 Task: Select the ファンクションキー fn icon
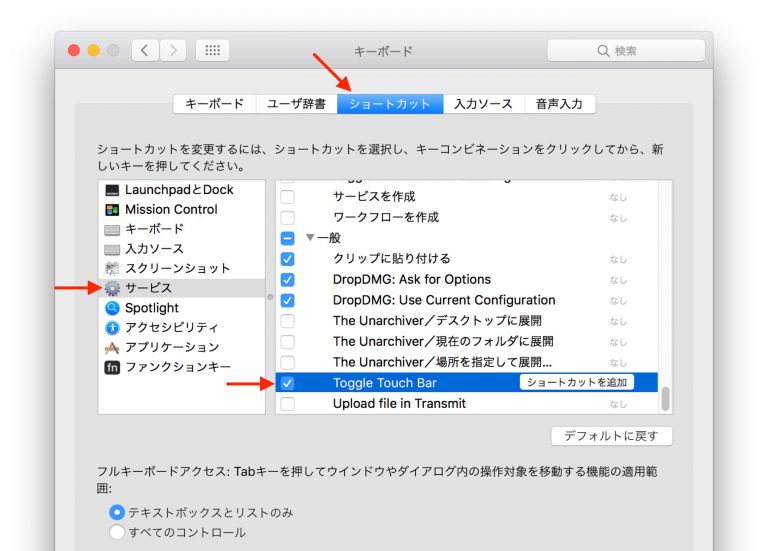click(x=112, y=367)
